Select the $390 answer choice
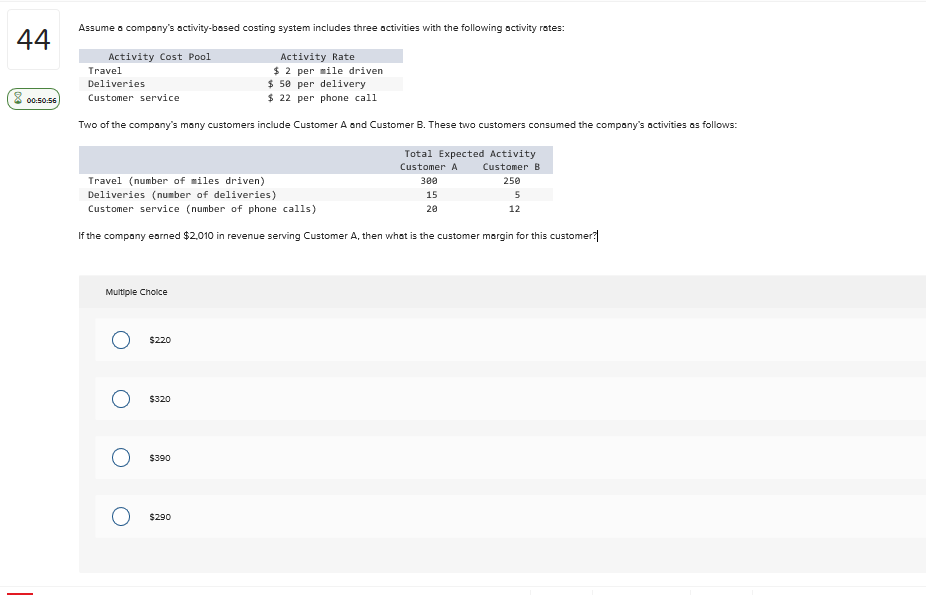 (x=120, y=458)
